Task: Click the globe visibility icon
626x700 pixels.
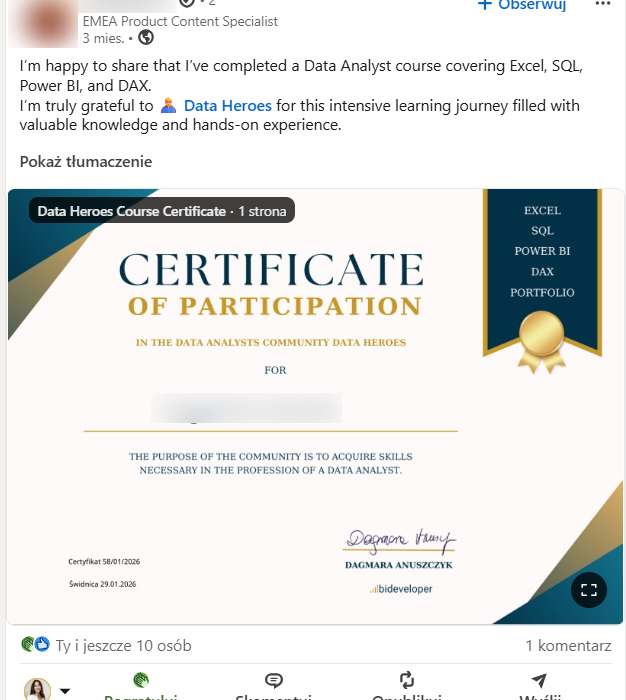Action: 146,38
